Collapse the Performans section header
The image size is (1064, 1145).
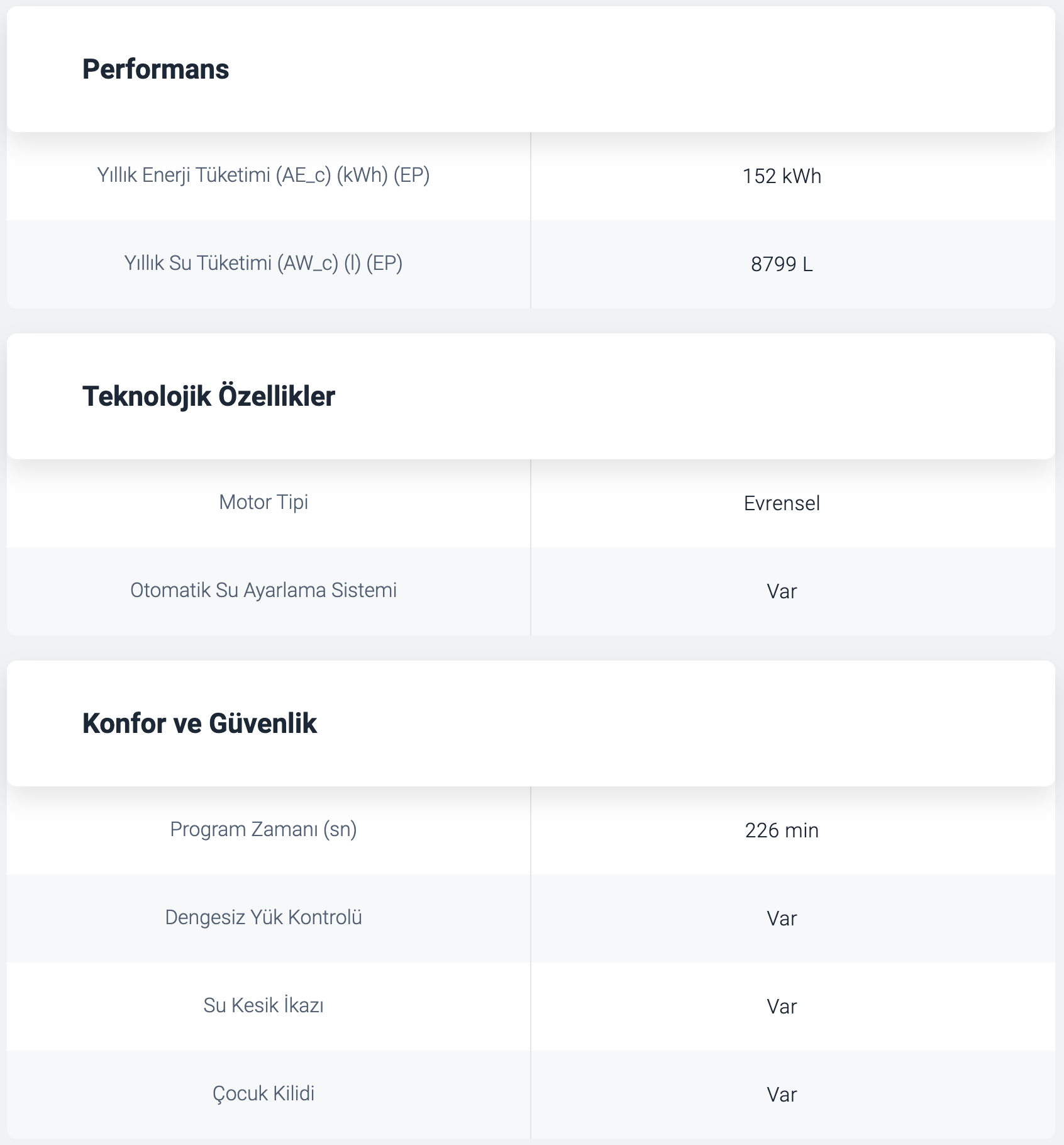531,69
